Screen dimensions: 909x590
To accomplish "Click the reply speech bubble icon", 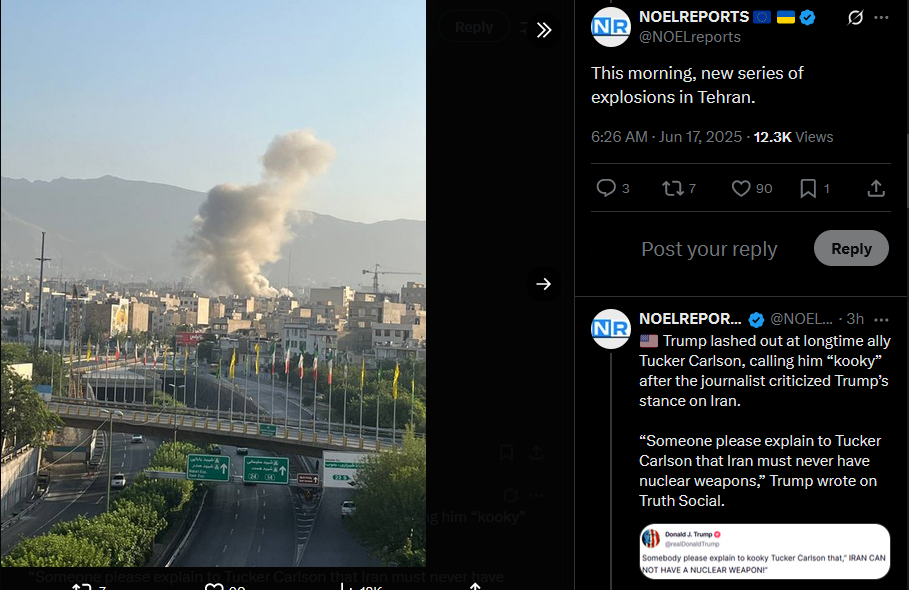I will pos(606,188).
